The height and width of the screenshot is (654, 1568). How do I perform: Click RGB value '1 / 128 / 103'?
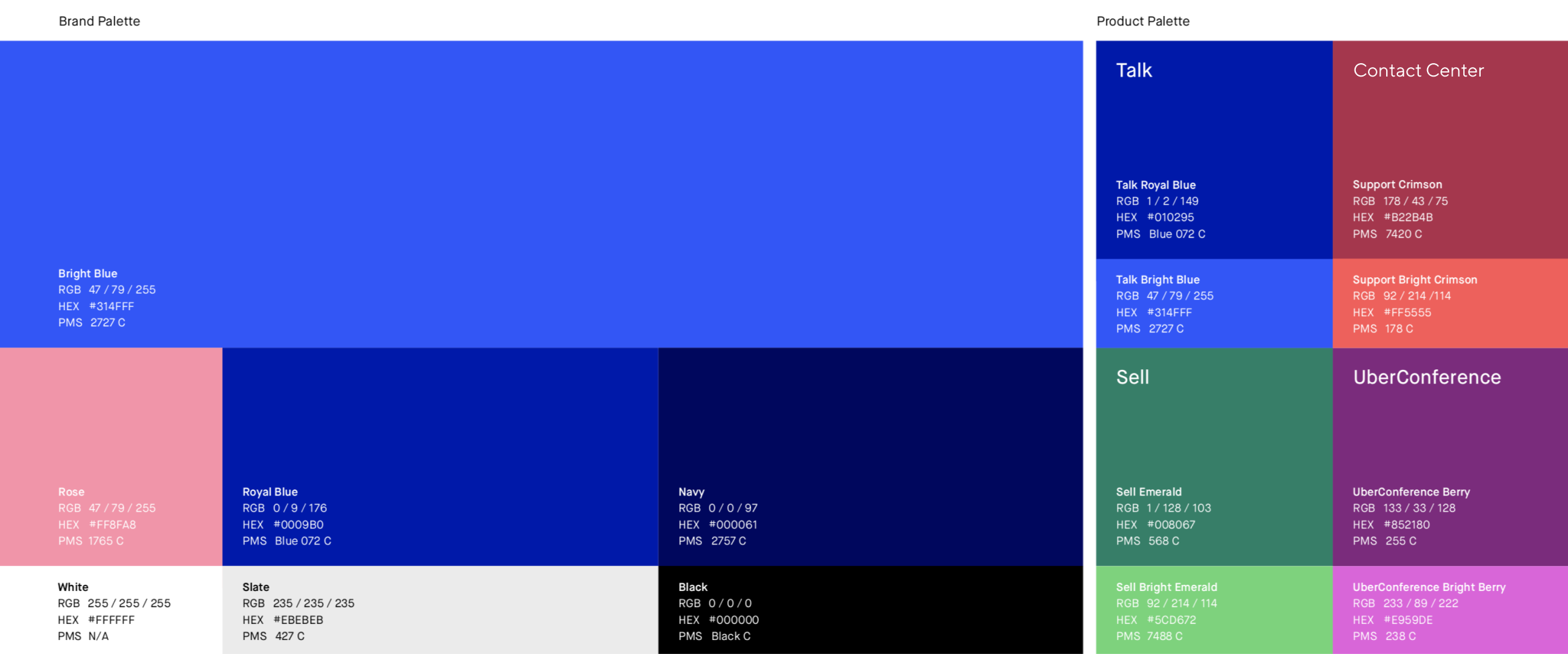click(1179, 508)
